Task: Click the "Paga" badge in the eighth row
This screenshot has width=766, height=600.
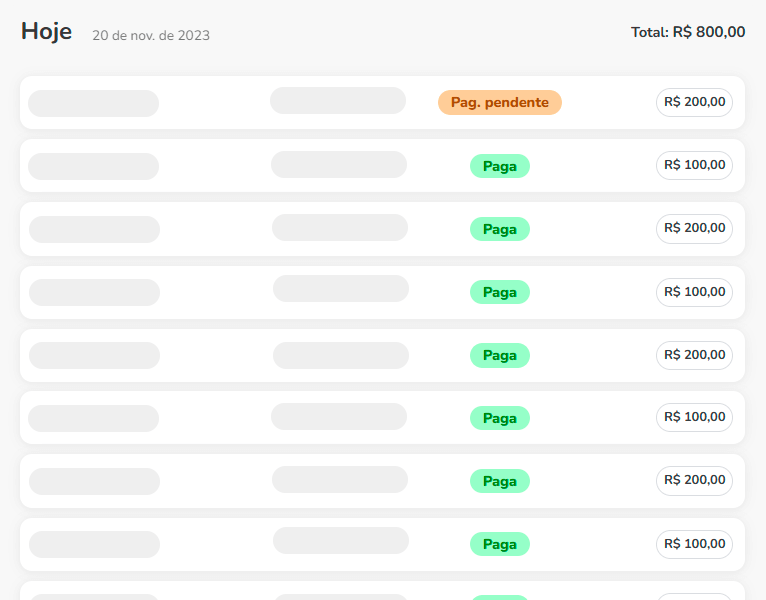Action: 499,544
